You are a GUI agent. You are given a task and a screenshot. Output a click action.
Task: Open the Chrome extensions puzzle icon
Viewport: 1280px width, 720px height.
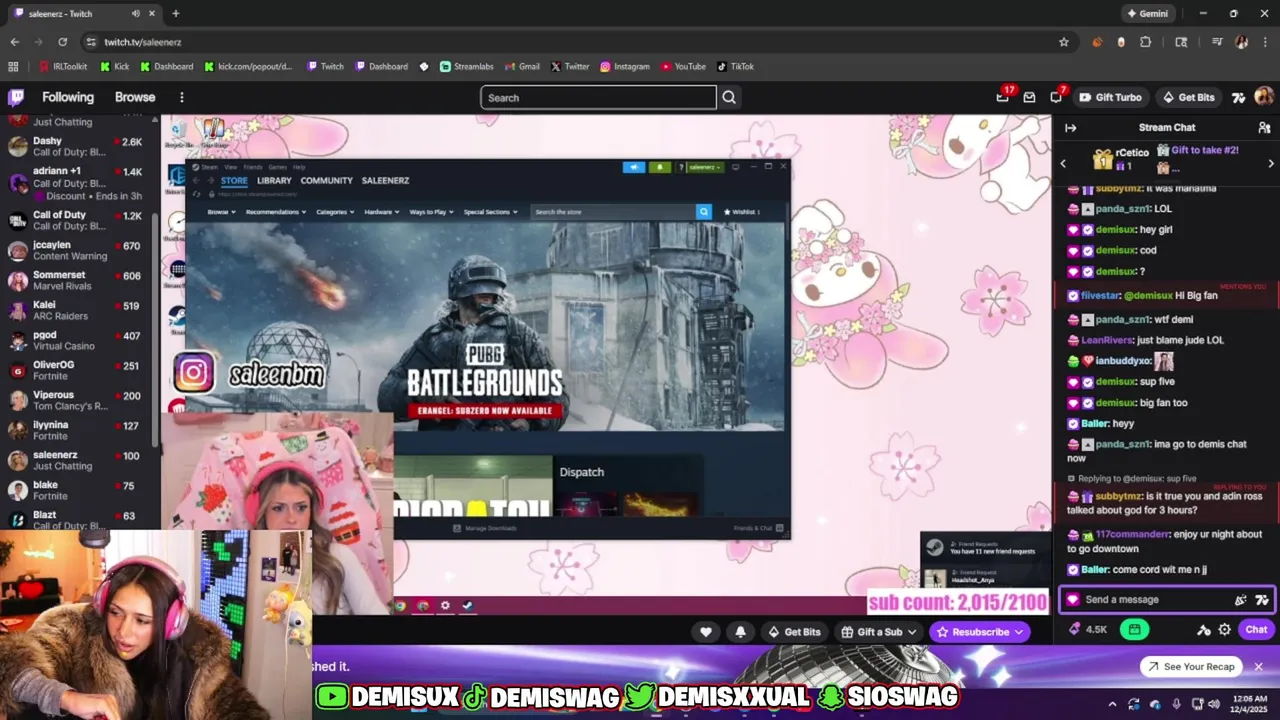(1146, 42)
